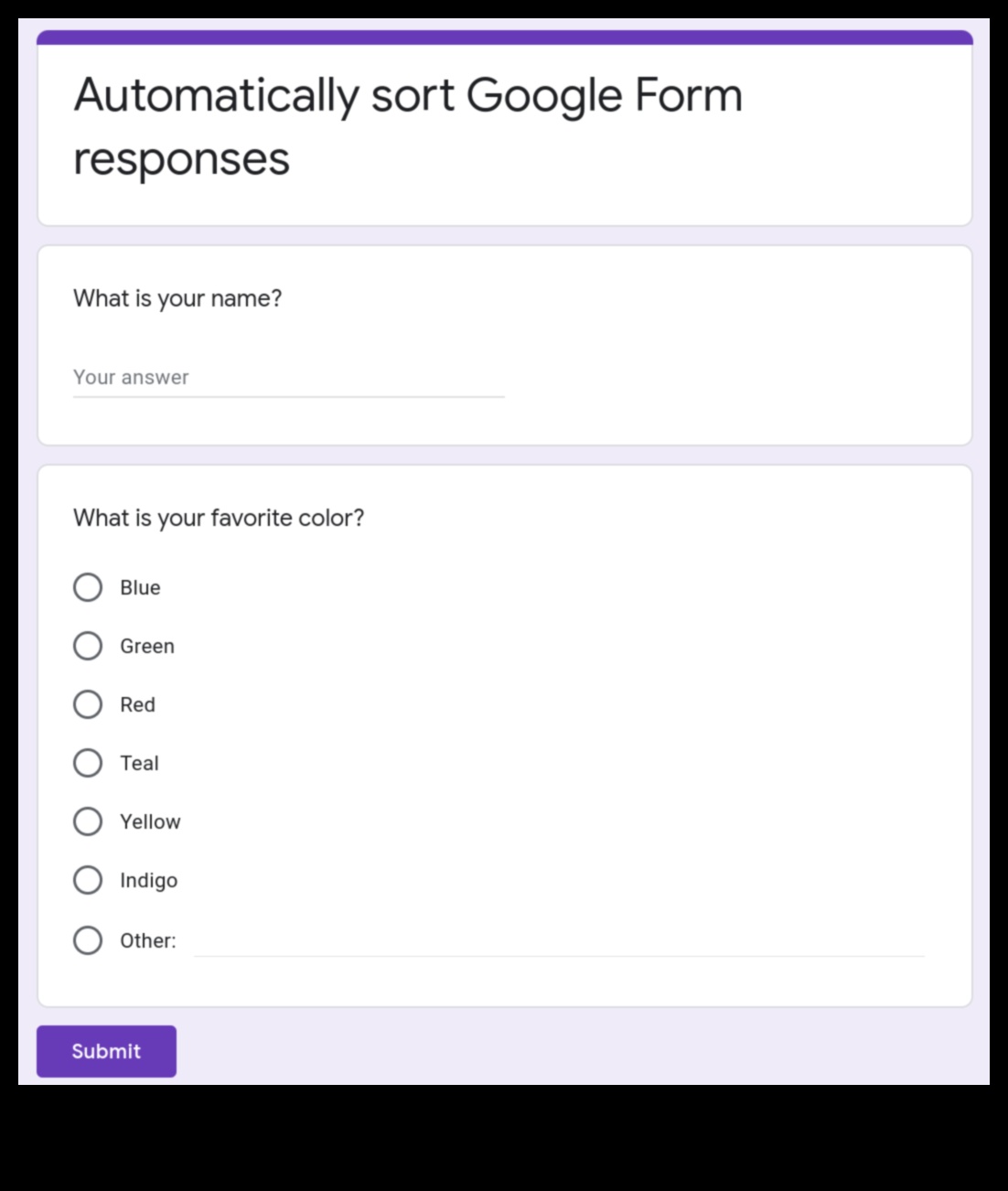Select the Green radio button circle
The width and height of the screenshot is (1008, 1191).
tap(88, 646)
